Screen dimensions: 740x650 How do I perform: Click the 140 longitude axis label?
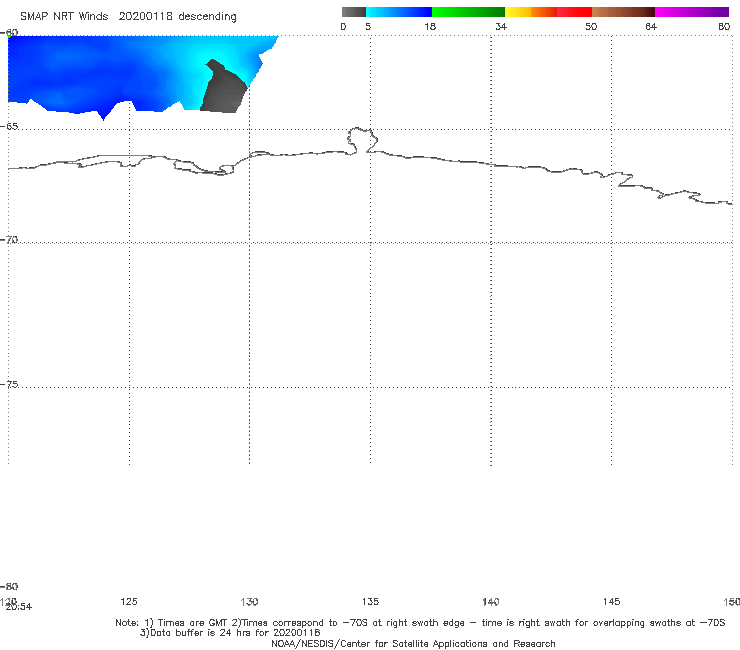pos(491,601)
